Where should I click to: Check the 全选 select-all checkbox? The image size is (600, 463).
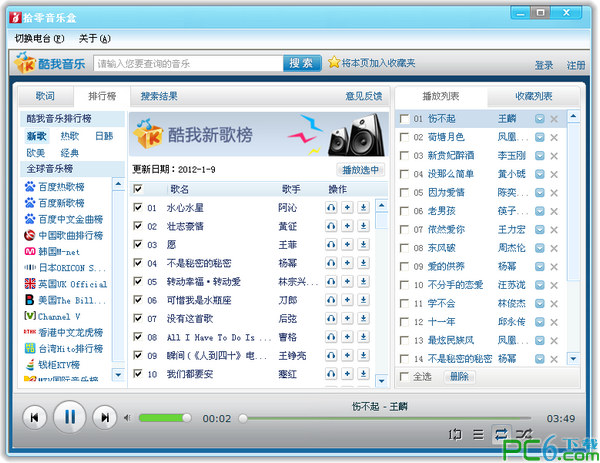pyautogui.click(x=404, y=376)
